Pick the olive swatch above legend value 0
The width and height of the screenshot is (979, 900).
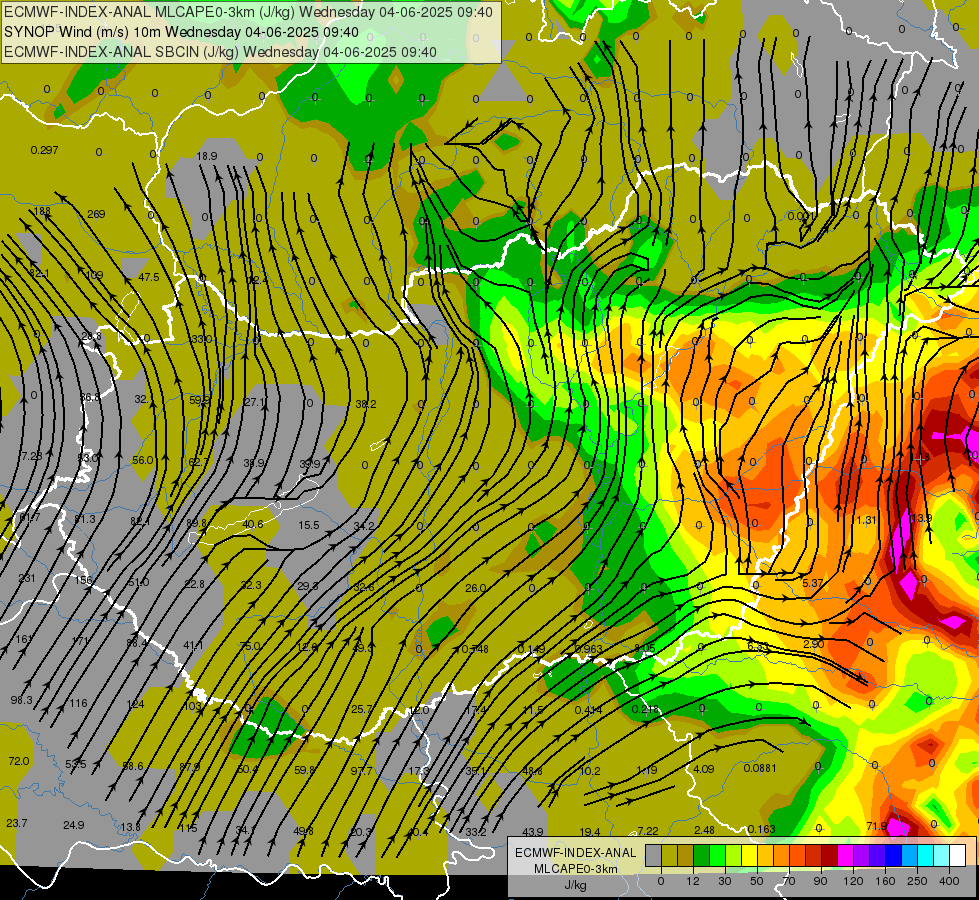coord(670,855)
